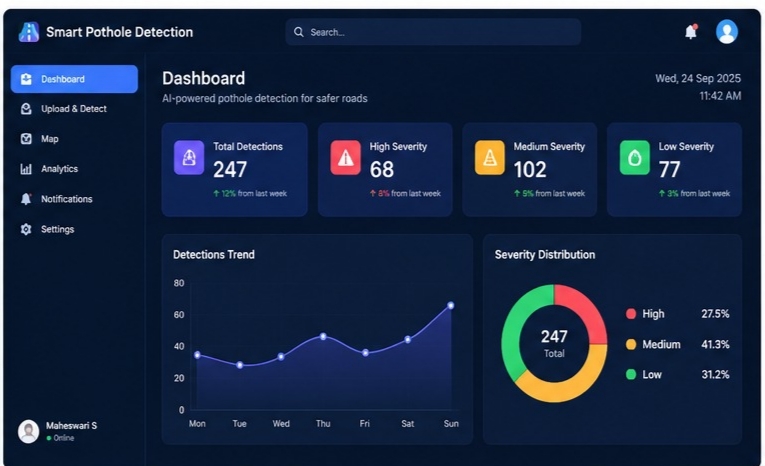The width and height of the screenshot is (765, 466).
Task: Click Maheswari S avatar in sidebar
Action: [x=28, y=431]
